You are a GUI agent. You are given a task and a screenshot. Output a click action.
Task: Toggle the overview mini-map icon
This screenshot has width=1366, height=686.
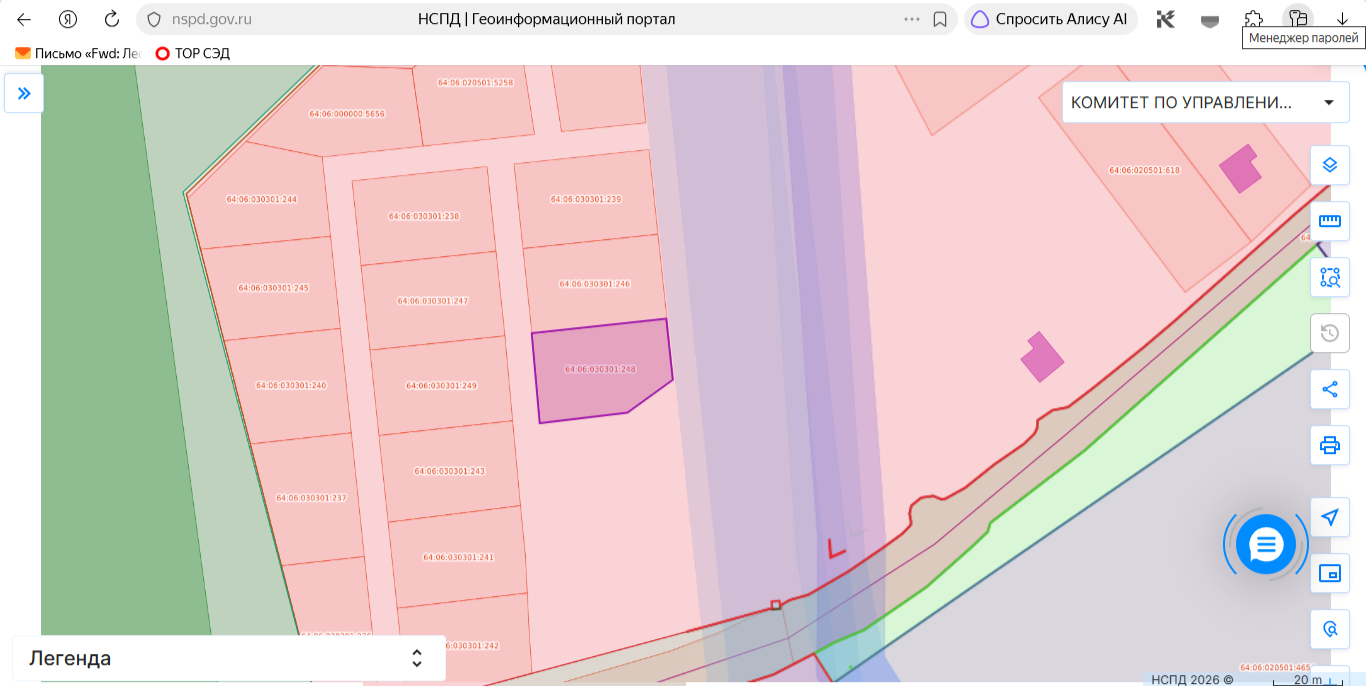(x=1330, y=573)
